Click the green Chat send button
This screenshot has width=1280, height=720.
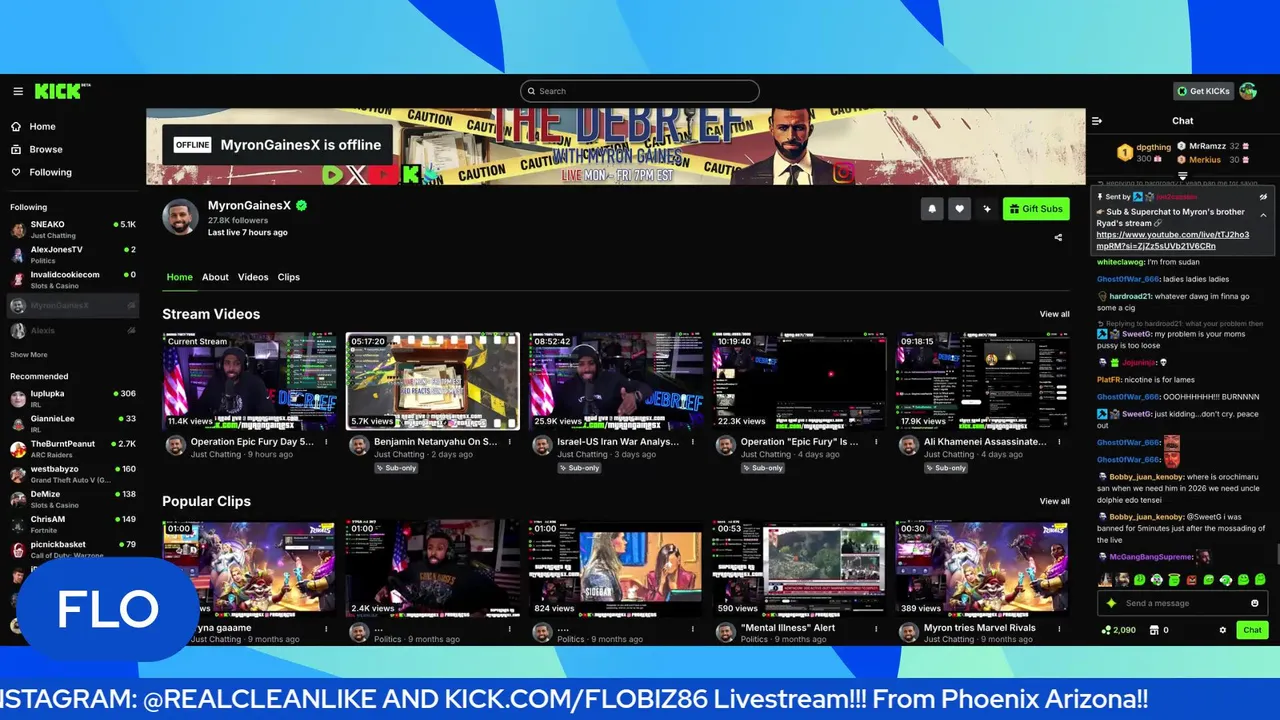[x=1252, y=630]
